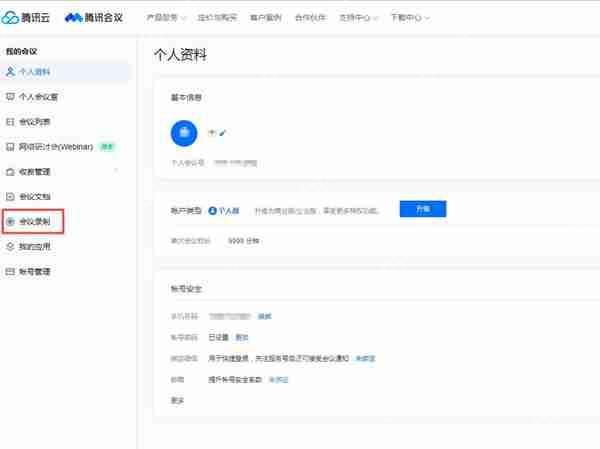
Task: Click the green badge beside Webinar
Action: click(107, 147)
